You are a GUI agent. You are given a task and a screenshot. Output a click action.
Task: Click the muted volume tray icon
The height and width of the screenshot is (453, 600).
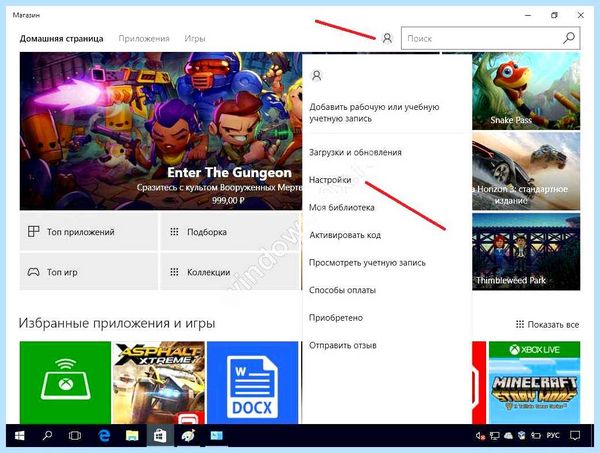pyautogui.click(x=480, y=435)
